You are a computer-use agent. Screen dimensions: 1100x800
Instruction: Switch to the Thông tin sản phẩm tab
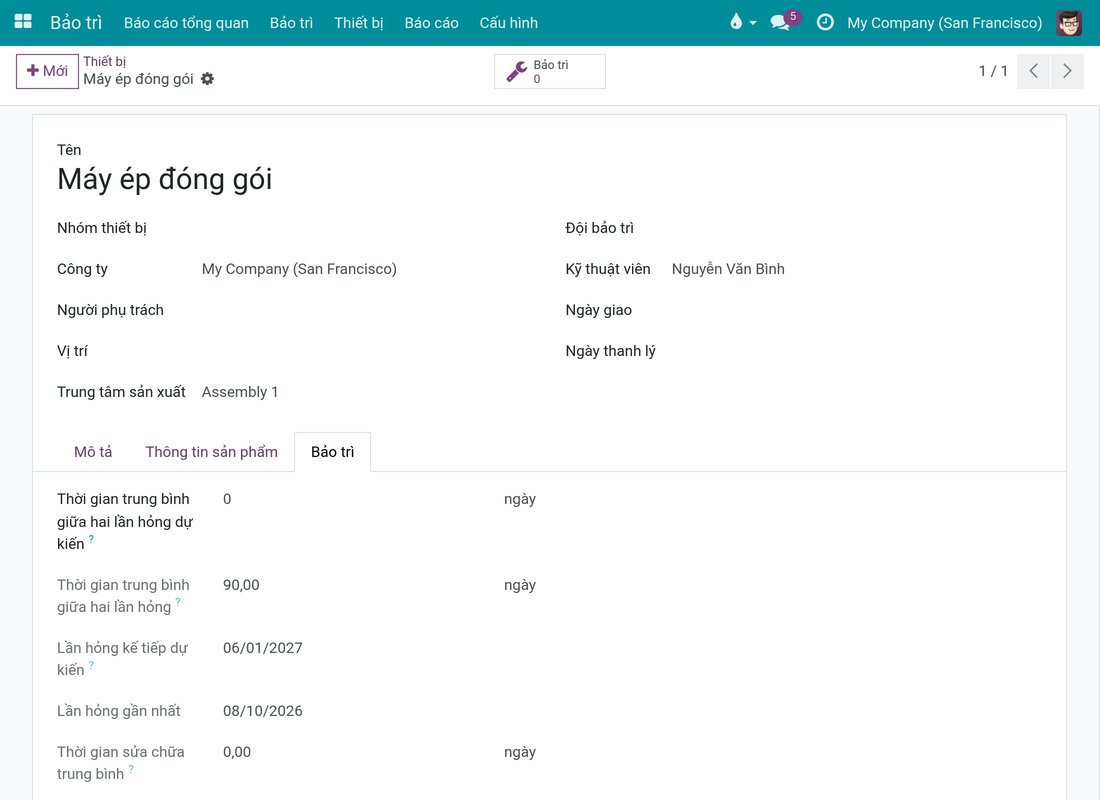pyautogui.click(x=212, y=452)
